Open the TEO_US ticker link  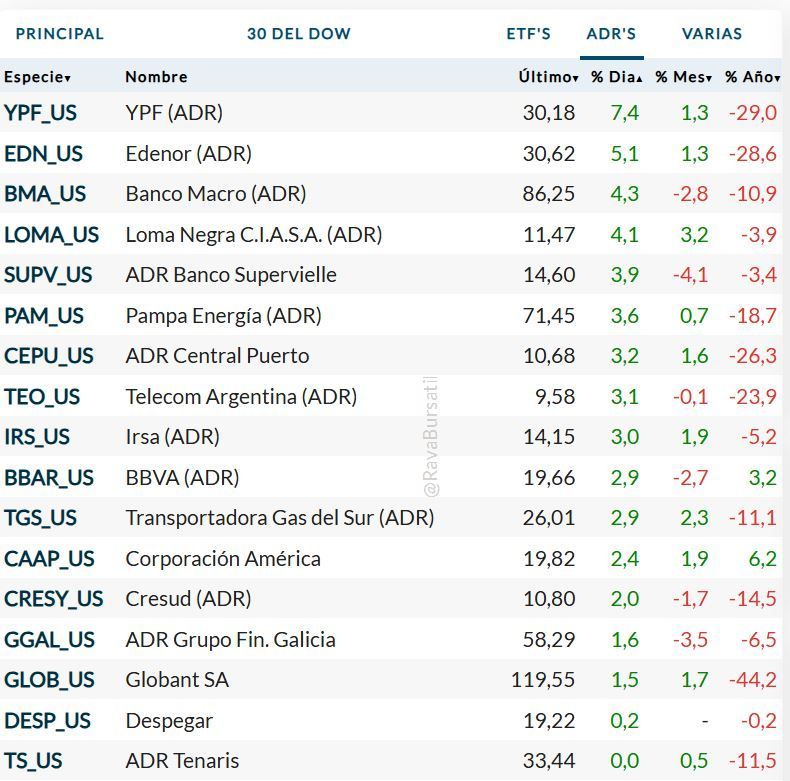point(42,397)
